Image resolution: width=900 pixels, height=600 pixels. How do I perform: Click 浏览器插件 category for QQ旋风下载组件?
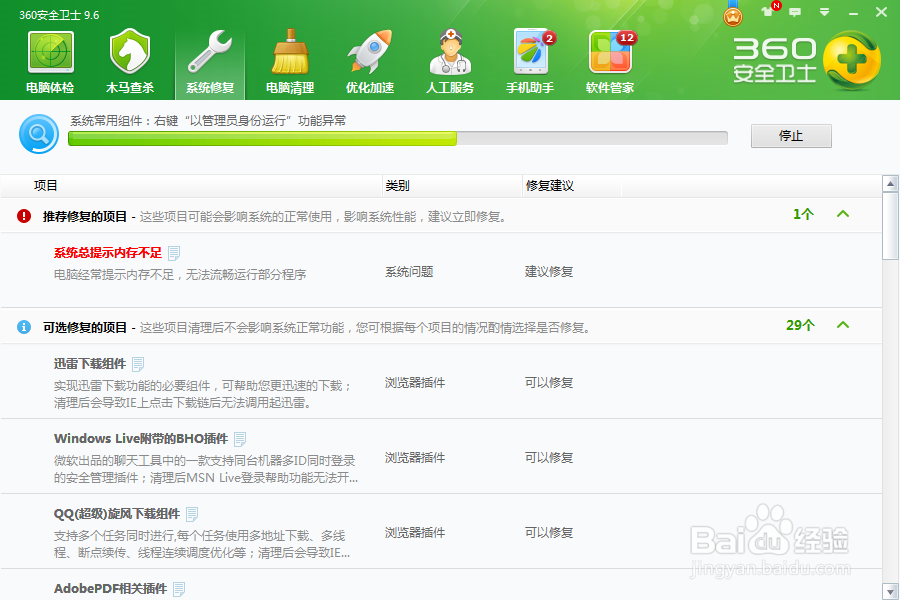(x=415, y=533)
